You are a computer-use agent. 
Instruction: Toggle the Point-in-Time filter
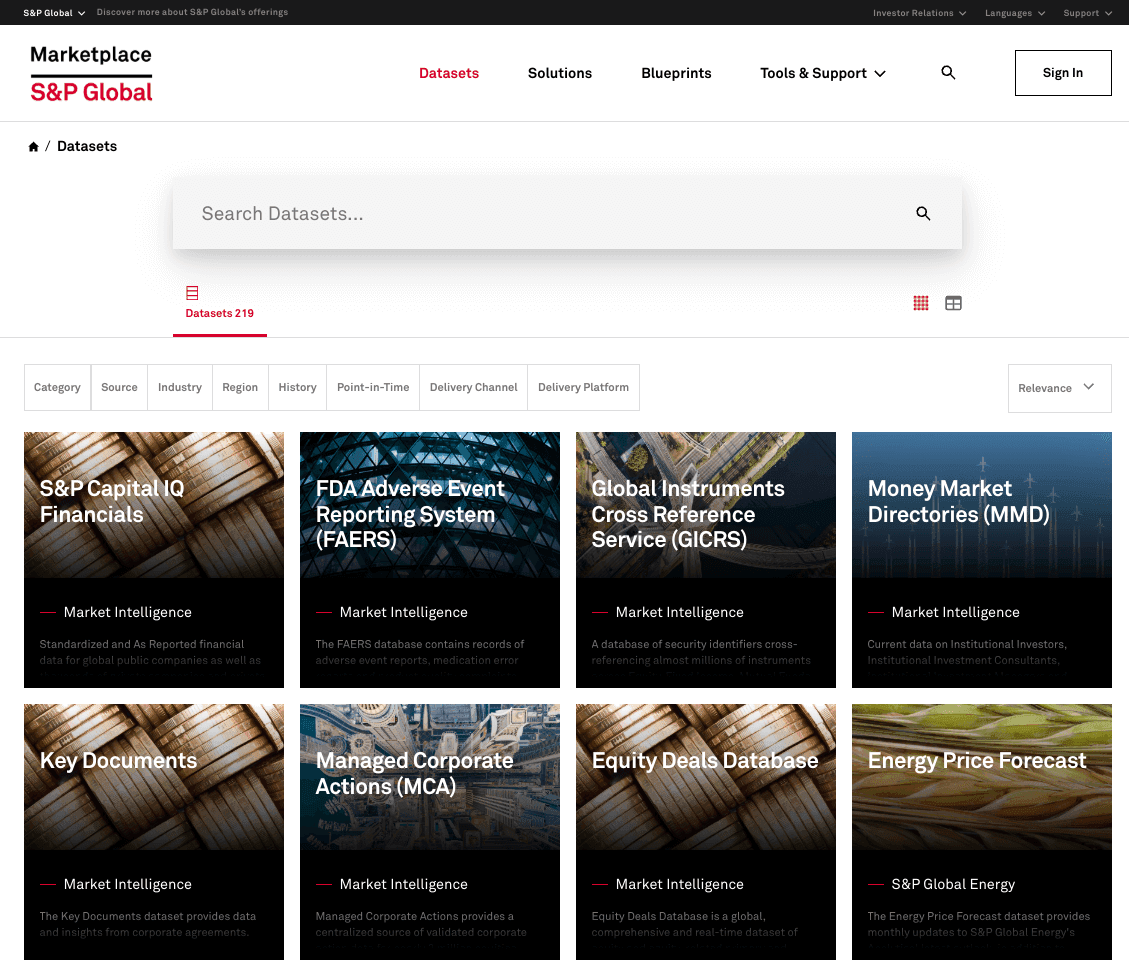(372, 387)
